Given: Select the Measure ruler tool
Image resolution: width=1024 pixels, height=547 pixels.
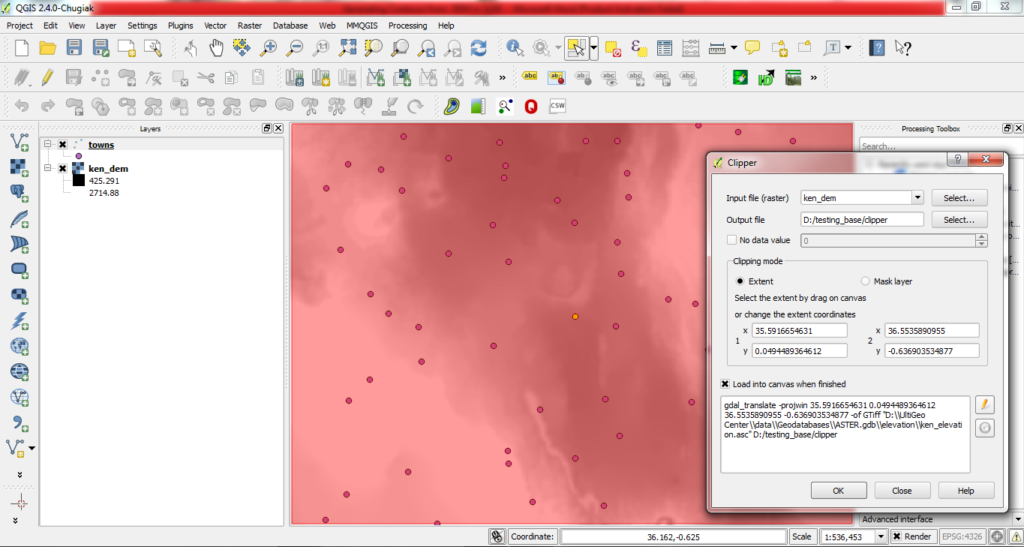Looking at the screenshot, I should click(717, 48).
